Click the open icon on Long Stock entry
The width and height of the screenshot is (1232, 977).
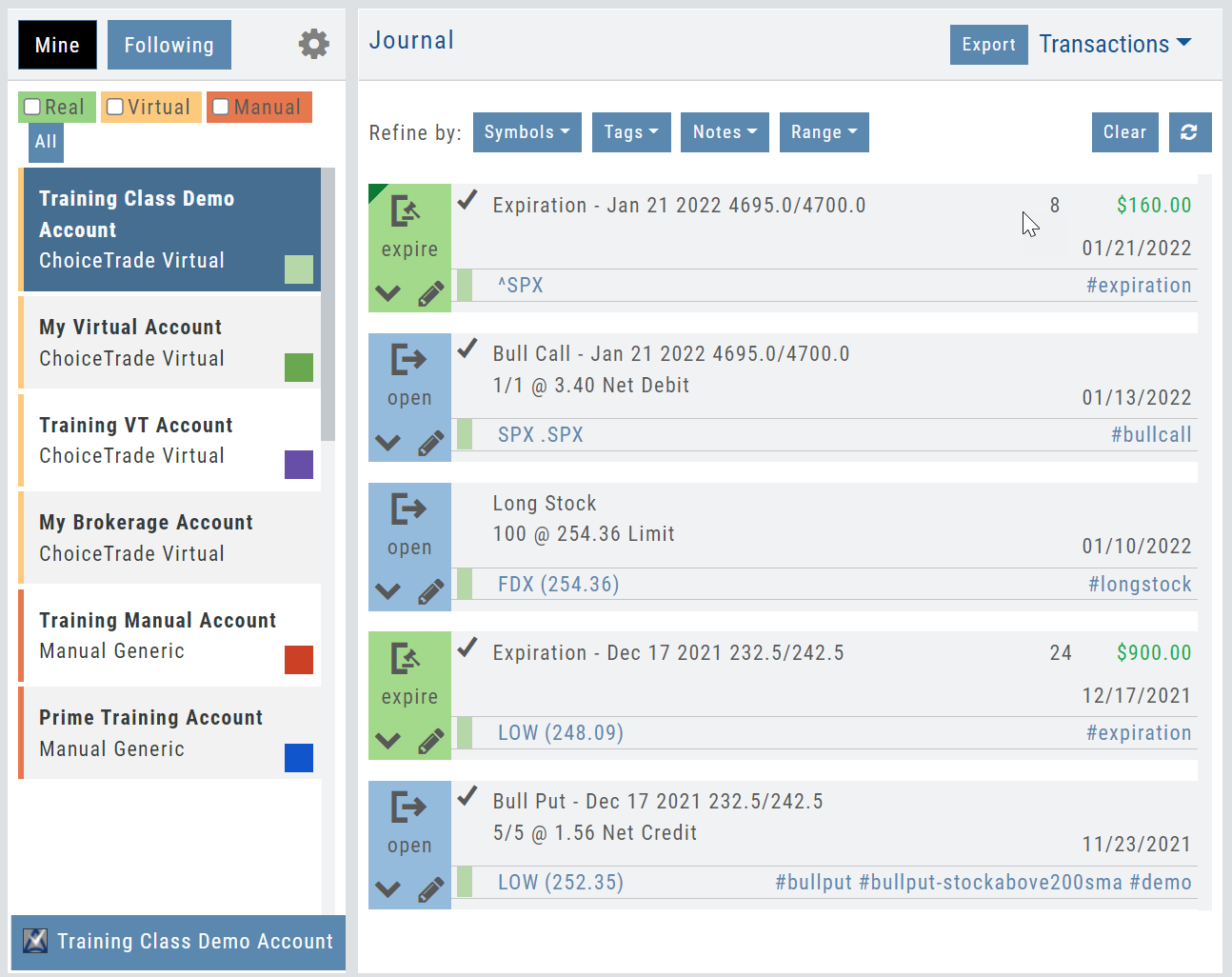pos(409,510)
